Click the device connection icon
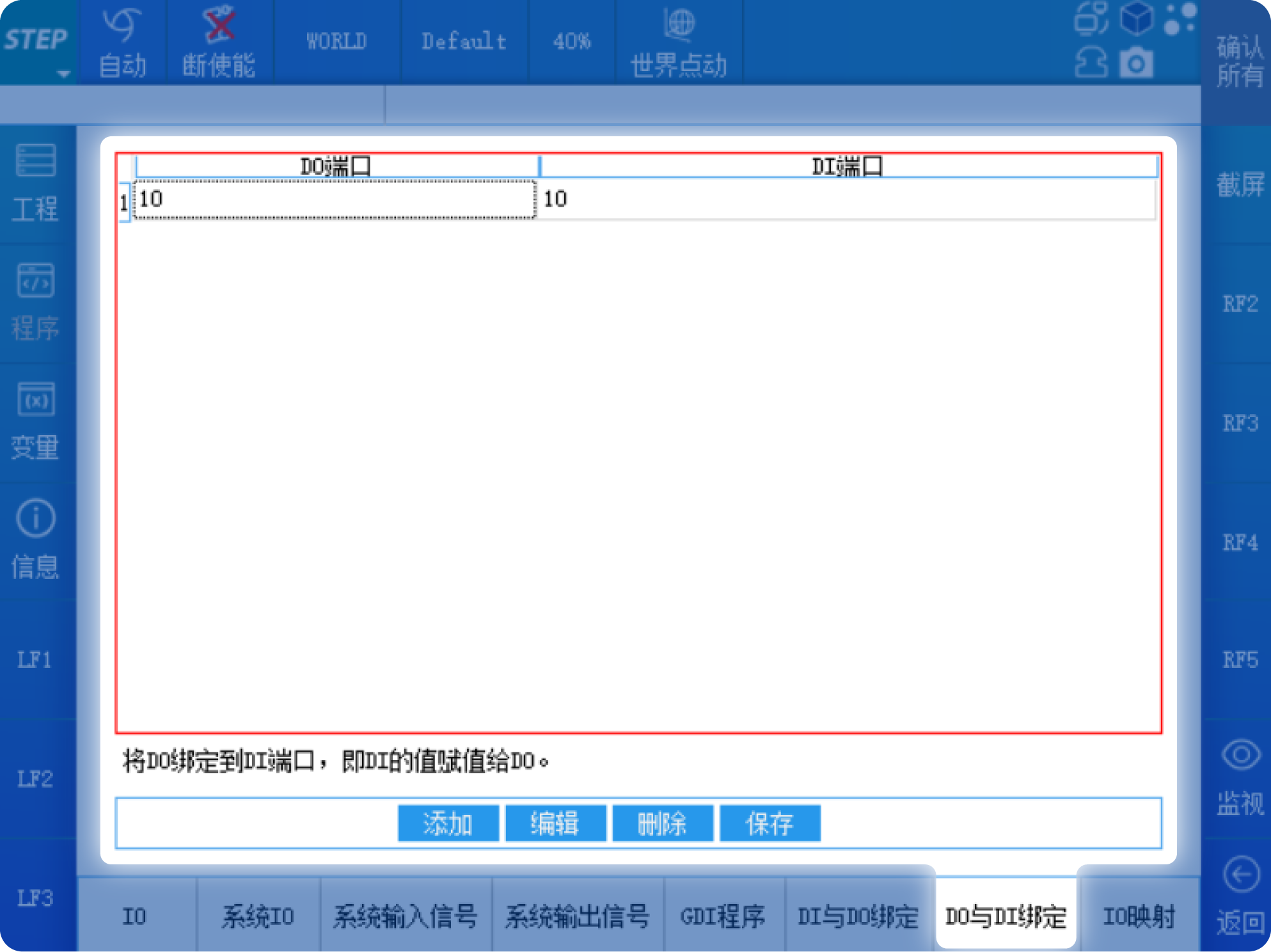 click(x=1091, y=18)
